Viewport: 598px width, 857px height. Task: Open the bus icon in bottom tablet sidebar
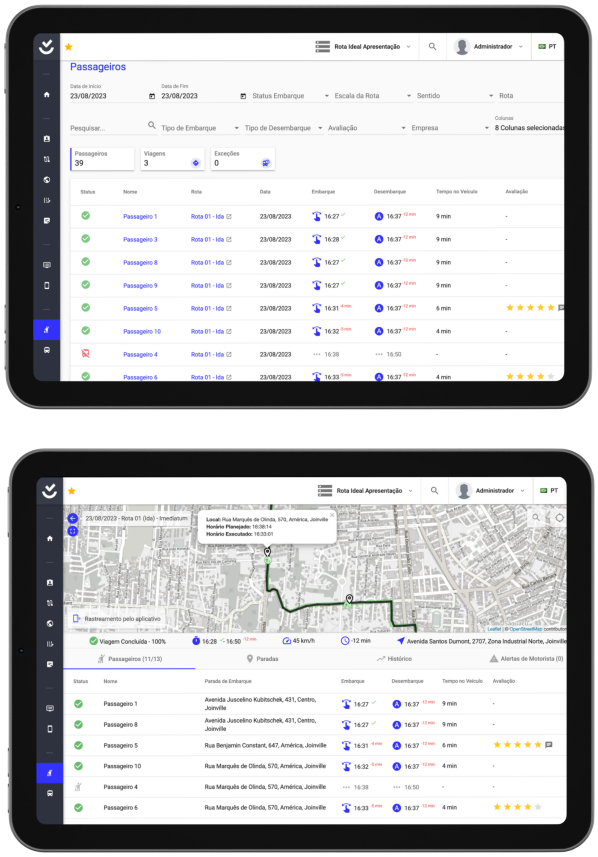(50, 793)
